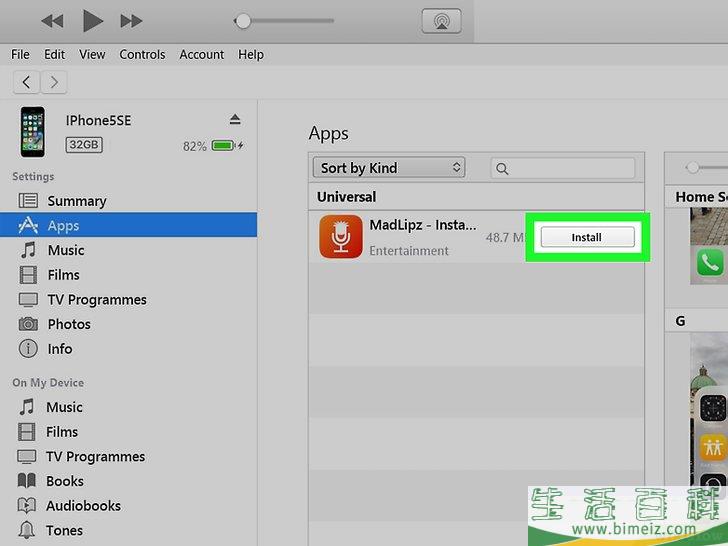
Task: Go back with the left chevron button
Action: pos(26,82)
